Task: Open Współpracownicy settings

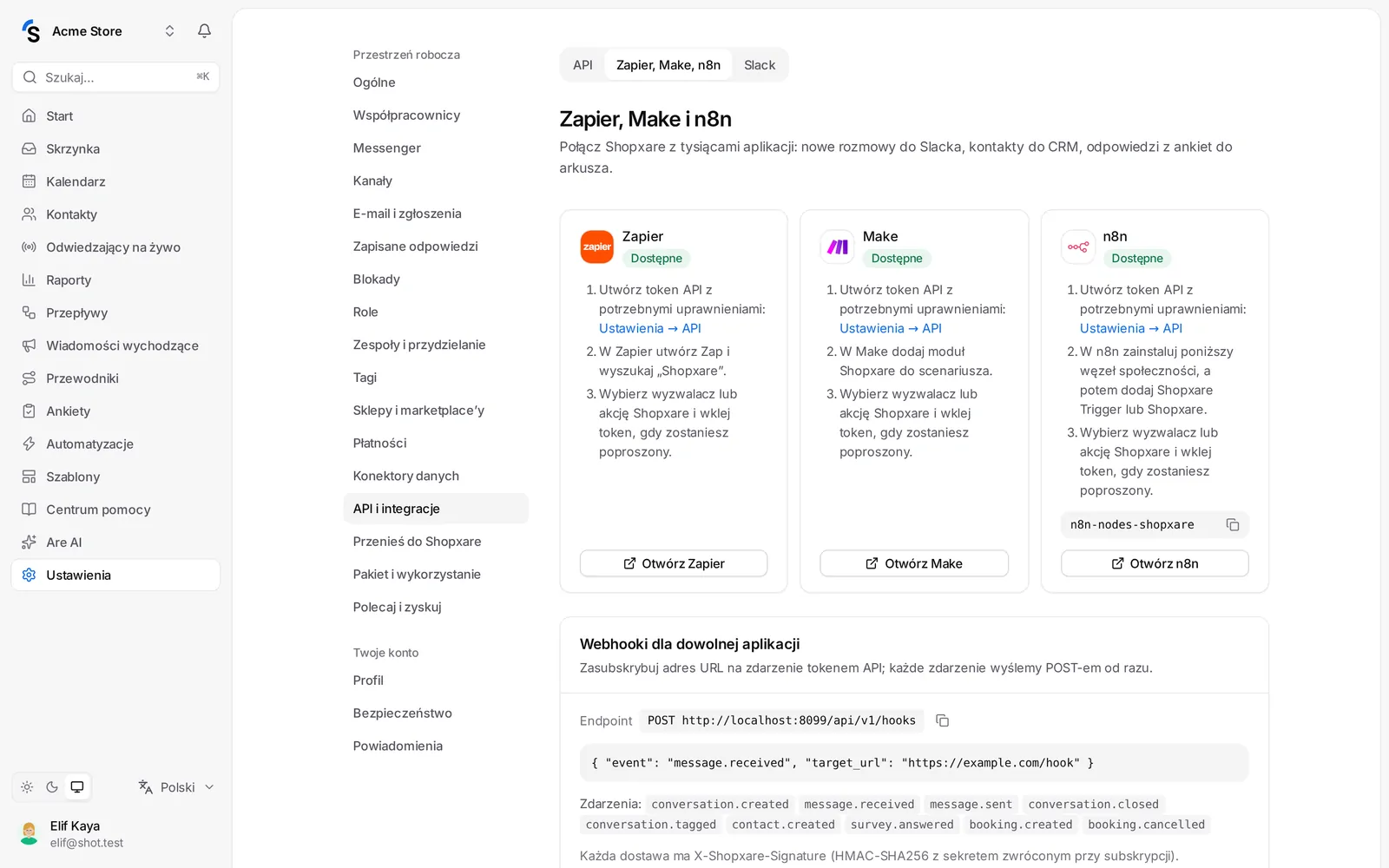Action: (x=436, y=115)
